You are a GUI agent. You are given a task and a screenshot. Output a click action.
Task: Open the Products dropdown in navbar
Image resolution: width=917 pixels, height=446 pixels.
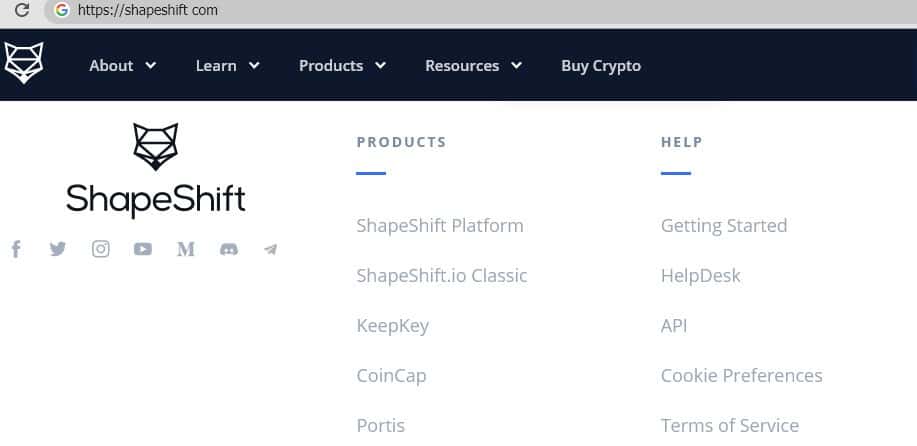342,66
